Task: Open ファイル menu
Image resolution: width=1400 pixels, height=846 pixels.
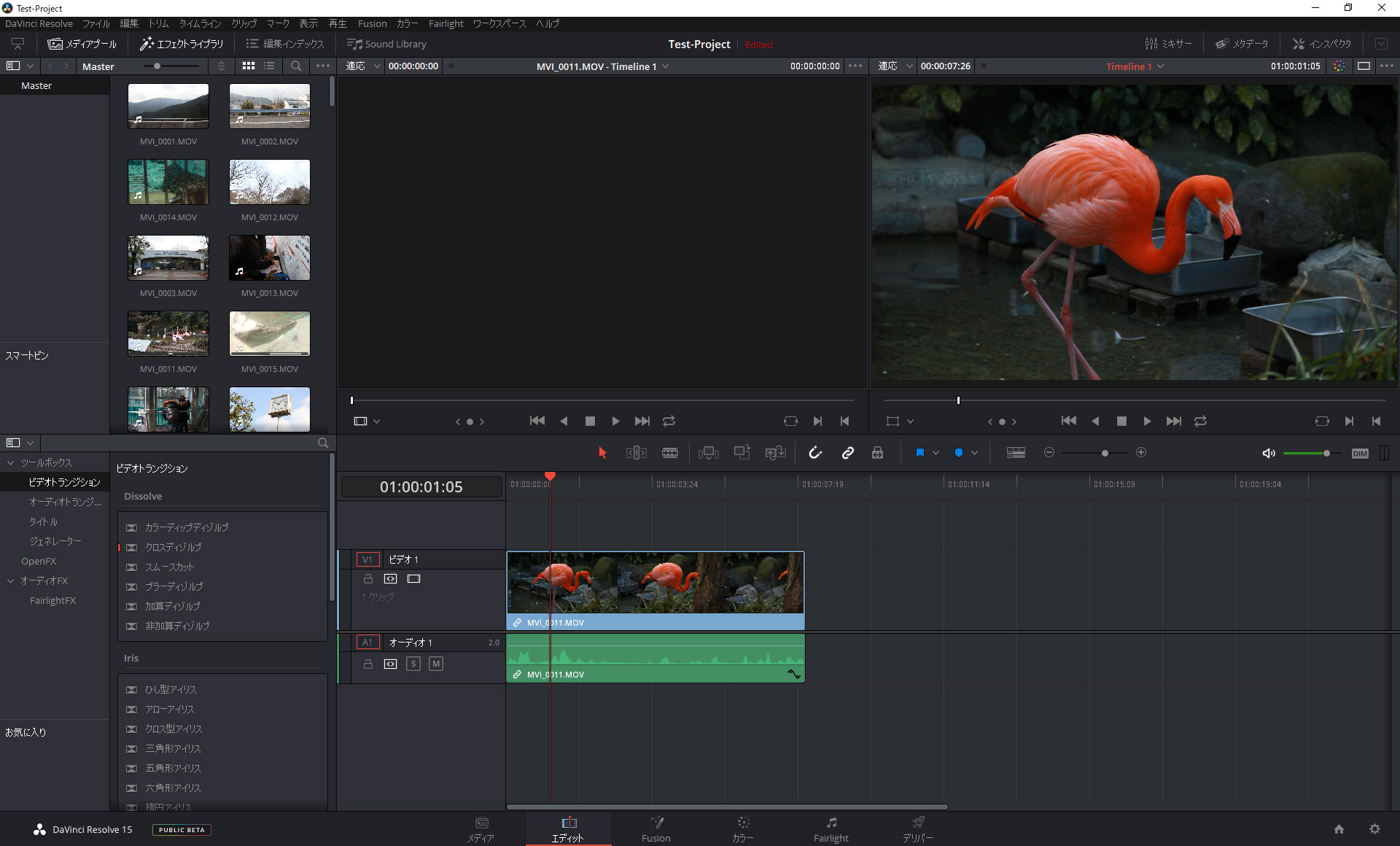Action: (x=96, y=23)
